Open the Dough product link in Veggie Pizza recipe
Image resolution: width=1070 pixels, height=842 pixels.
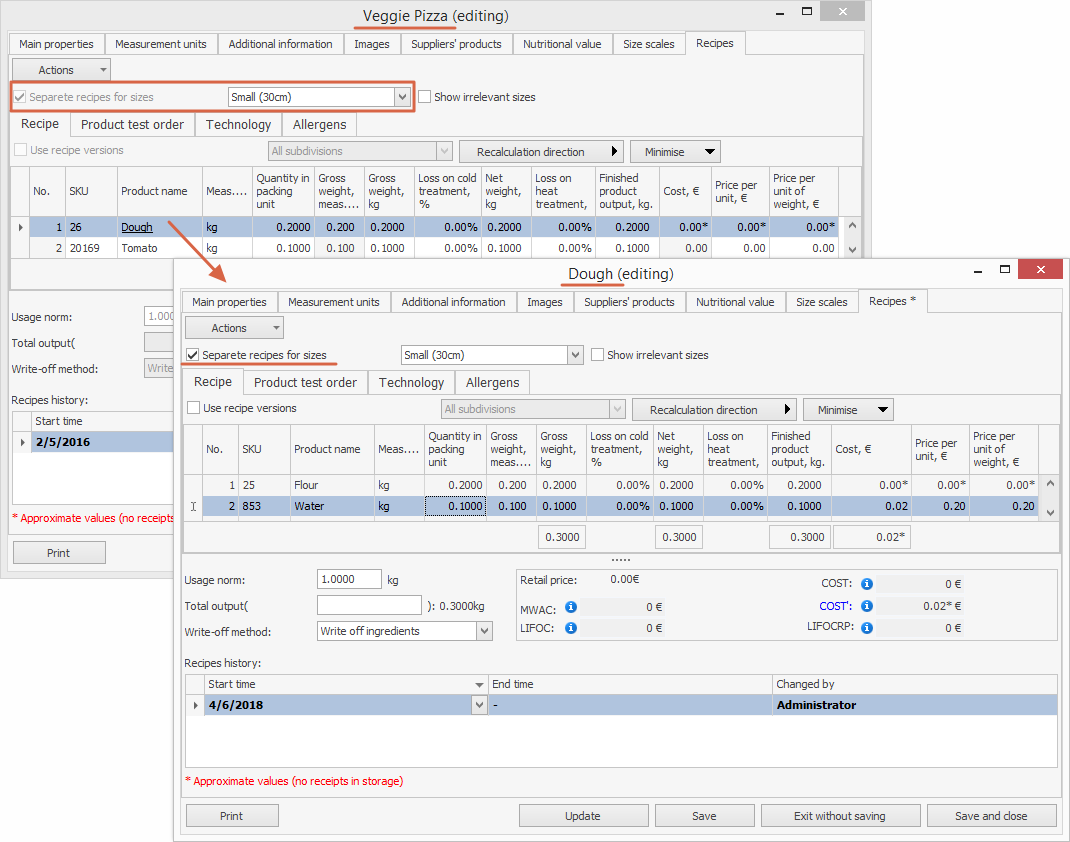(137, 227)
